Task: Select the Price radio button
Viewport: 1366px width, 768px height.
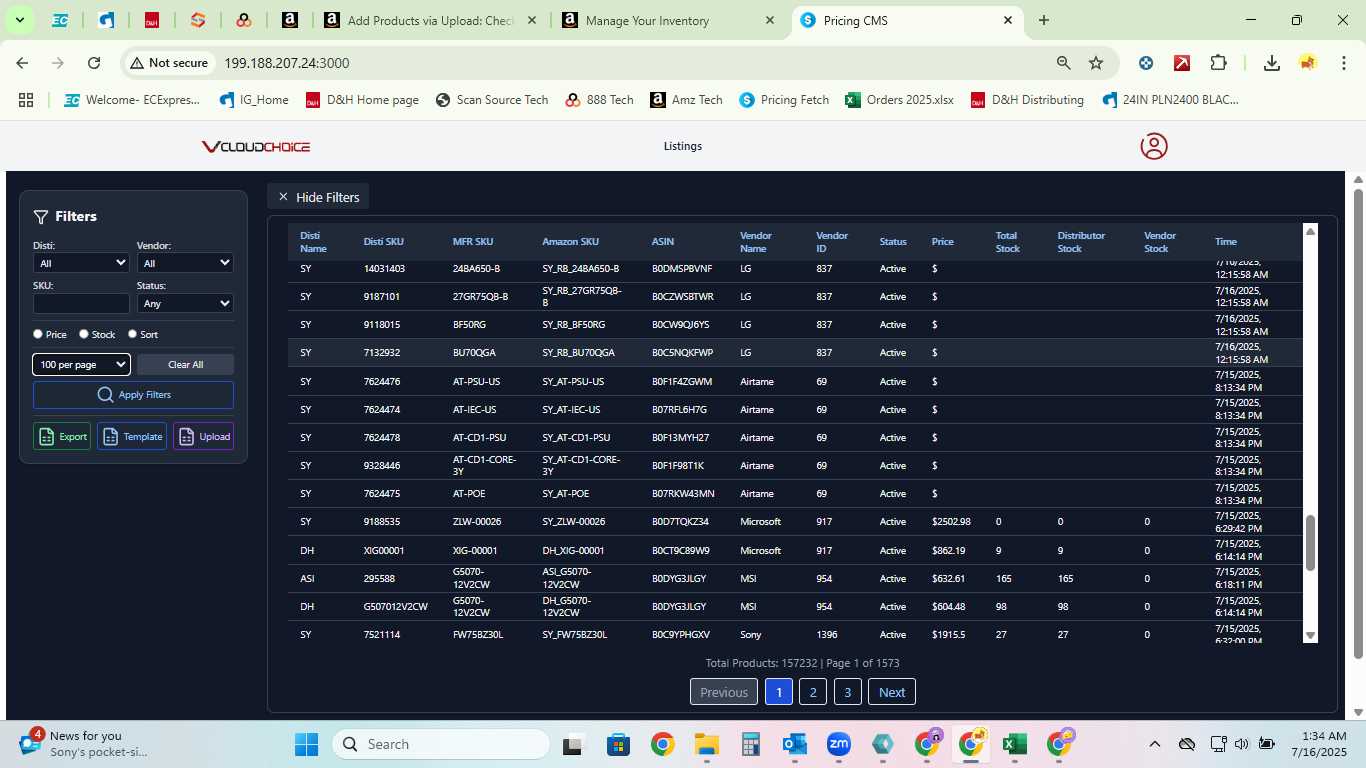Action: coord(38,334)
